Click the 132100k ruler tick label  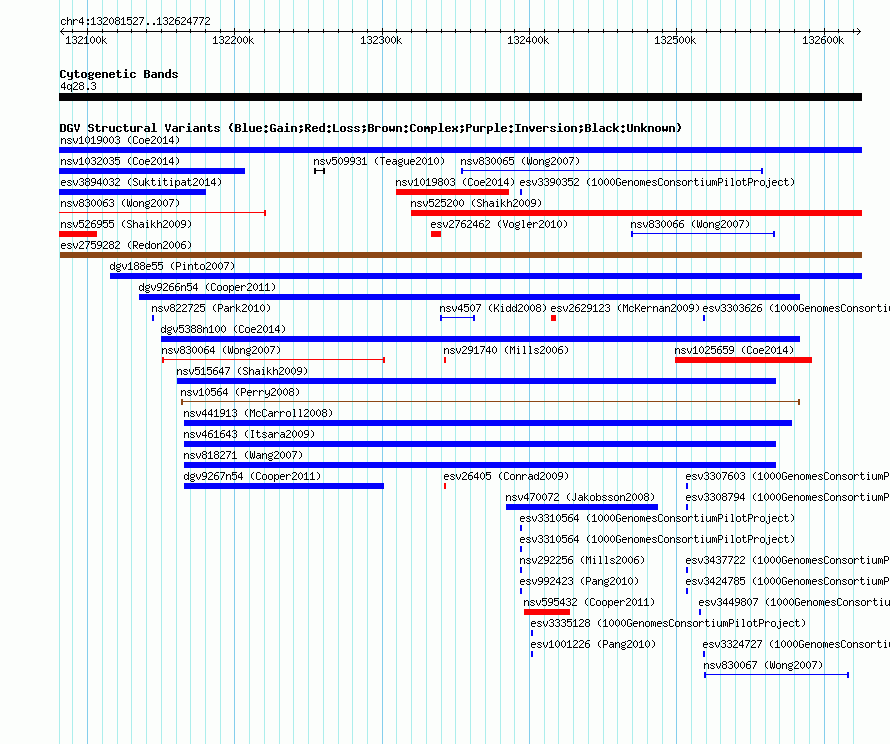[x=86, y=40]
